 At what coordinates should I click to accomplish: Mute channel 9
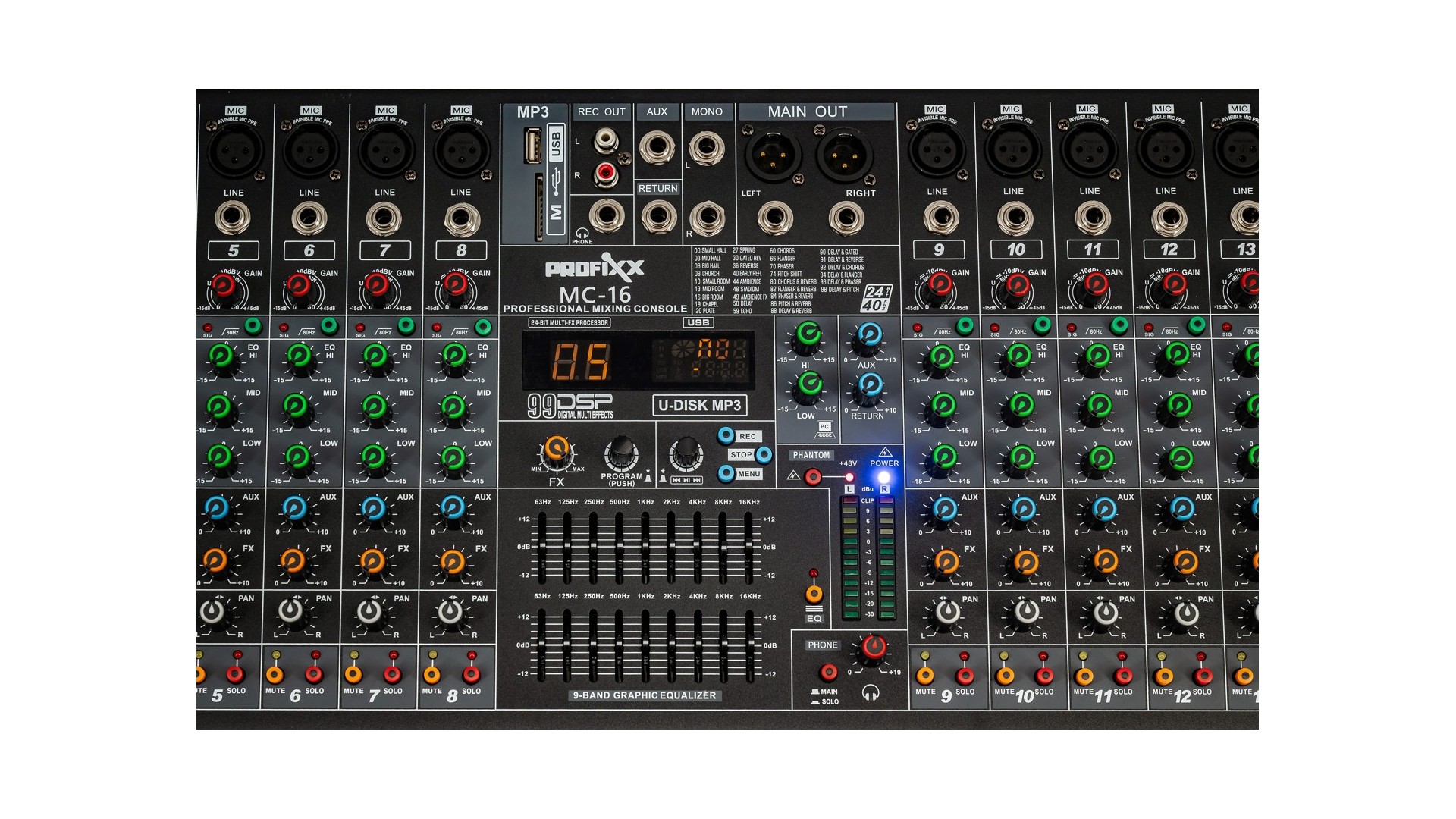pyautogui.click(x=925, y=675)
